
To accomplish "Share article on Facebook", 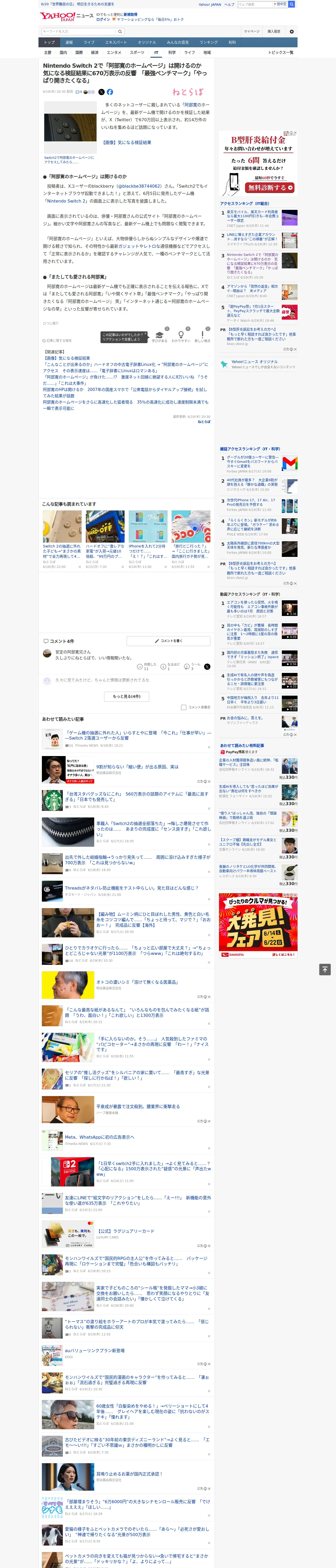I will pos(110,92).
